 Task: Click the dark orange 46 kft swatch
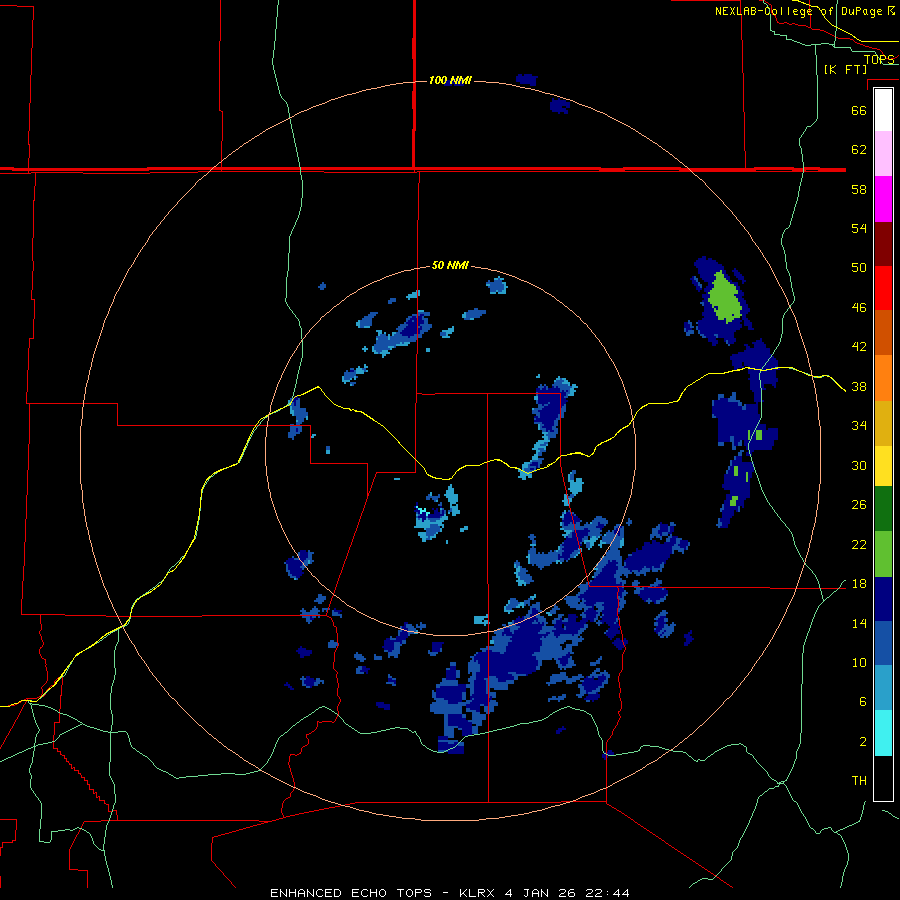tap(883, 332)
